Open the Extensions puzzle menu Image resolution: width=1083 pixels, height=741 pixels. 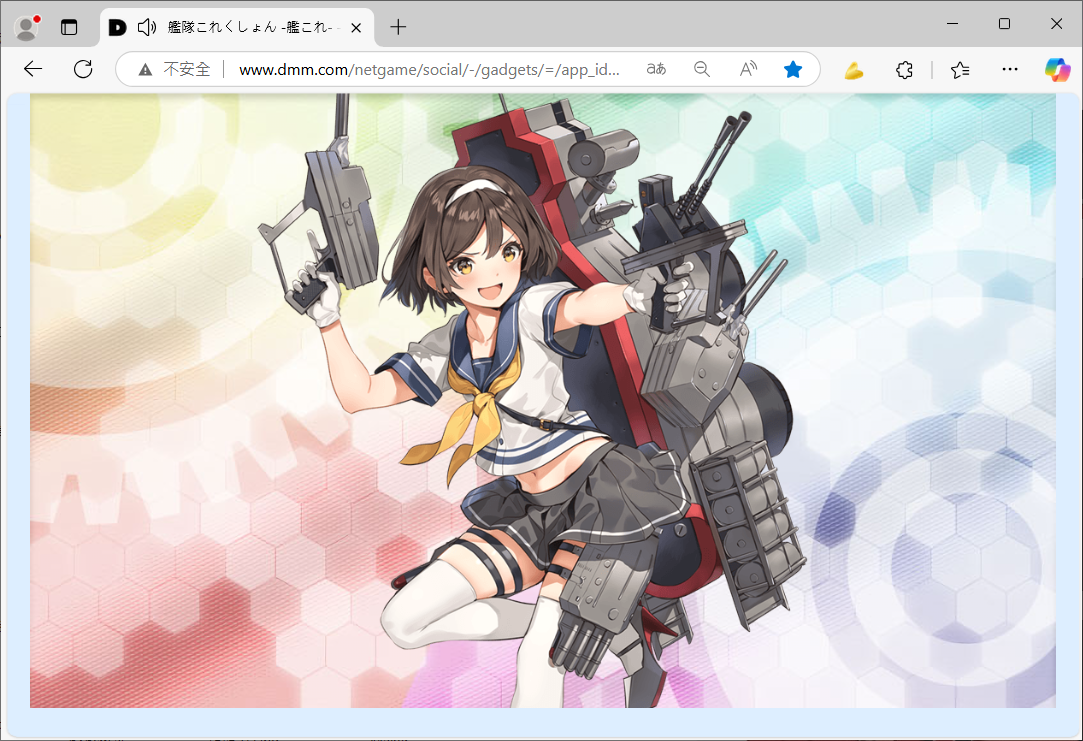[x=904, y=70]
